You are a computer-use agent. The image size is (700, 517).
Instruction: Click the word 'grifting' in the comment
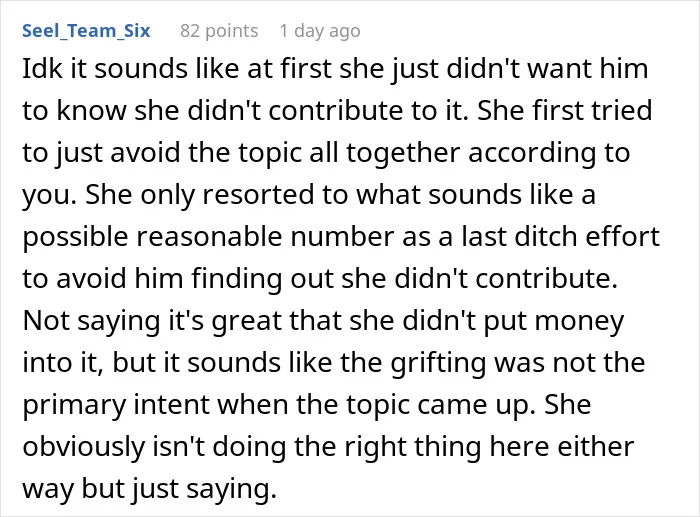[x=438, y=363]
